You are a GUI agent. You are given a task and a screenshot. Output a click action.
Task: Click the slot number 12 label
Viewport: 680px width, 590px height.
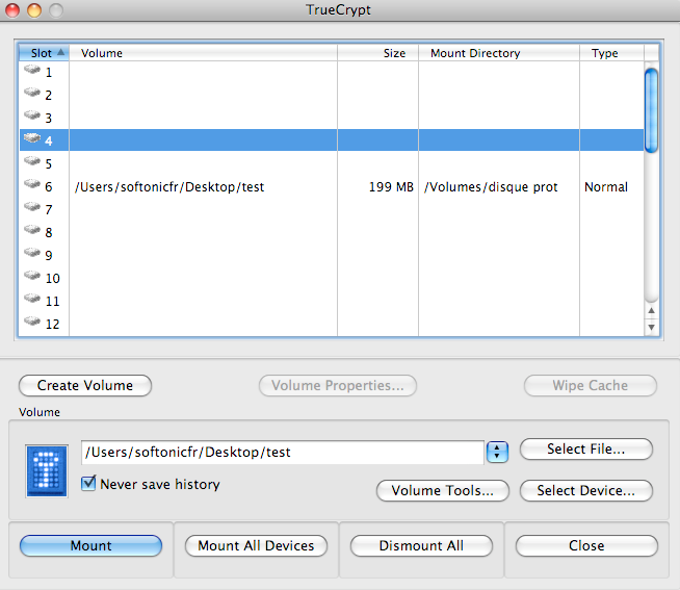click(x=52, y=324)
